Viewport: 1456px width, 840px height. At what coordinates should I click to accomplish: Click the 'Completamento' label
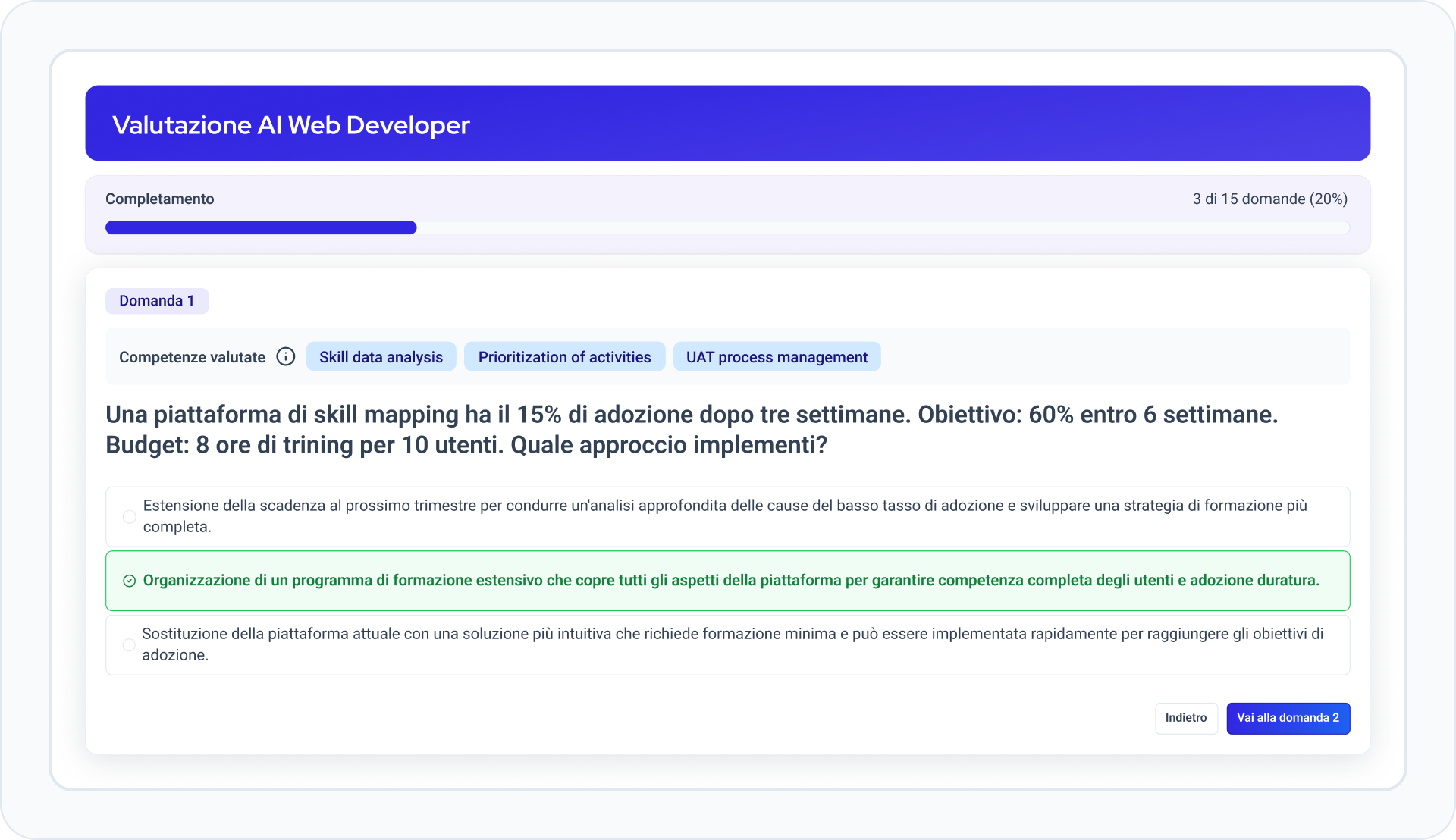pyautogui.click(x=159, y=199)
